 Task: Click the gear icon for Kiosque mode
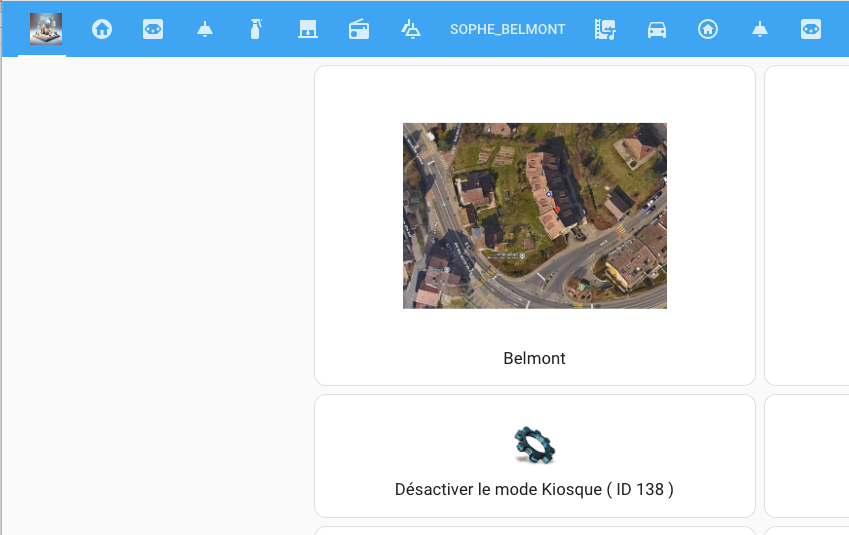pos(534,445)
